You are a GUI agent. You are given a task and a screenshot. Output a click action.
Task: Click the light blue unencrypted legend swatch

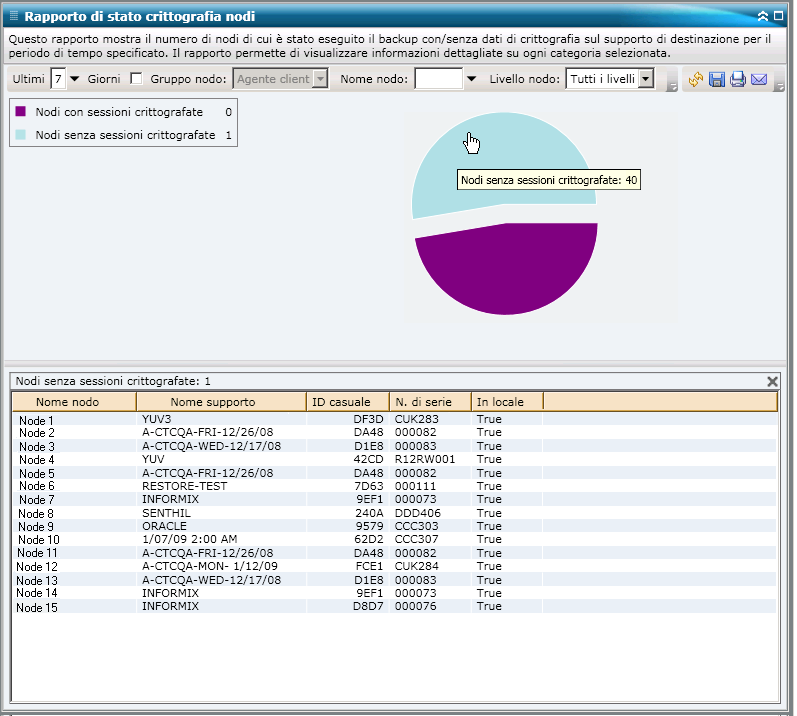tap(21, 134)
